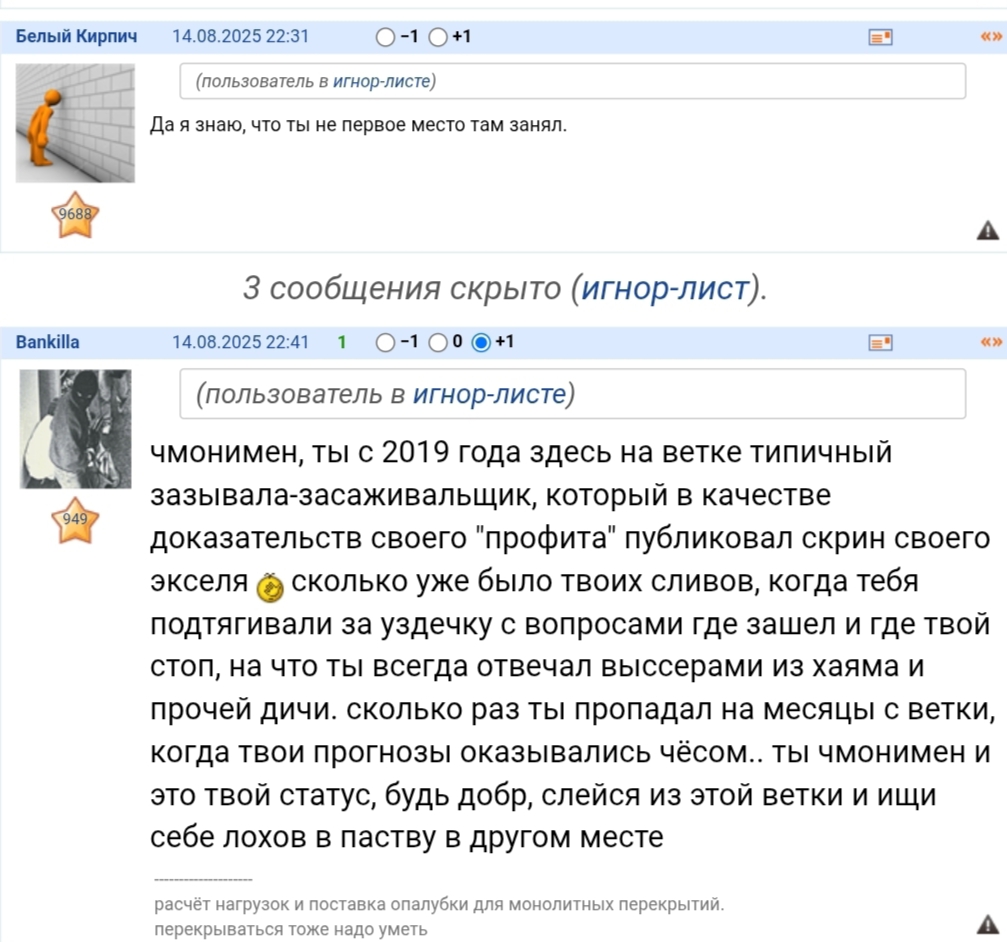The image size is (1007, 942).
Task: Select +1 rating for Bankilla post
Action: click(x=481, y=343)
